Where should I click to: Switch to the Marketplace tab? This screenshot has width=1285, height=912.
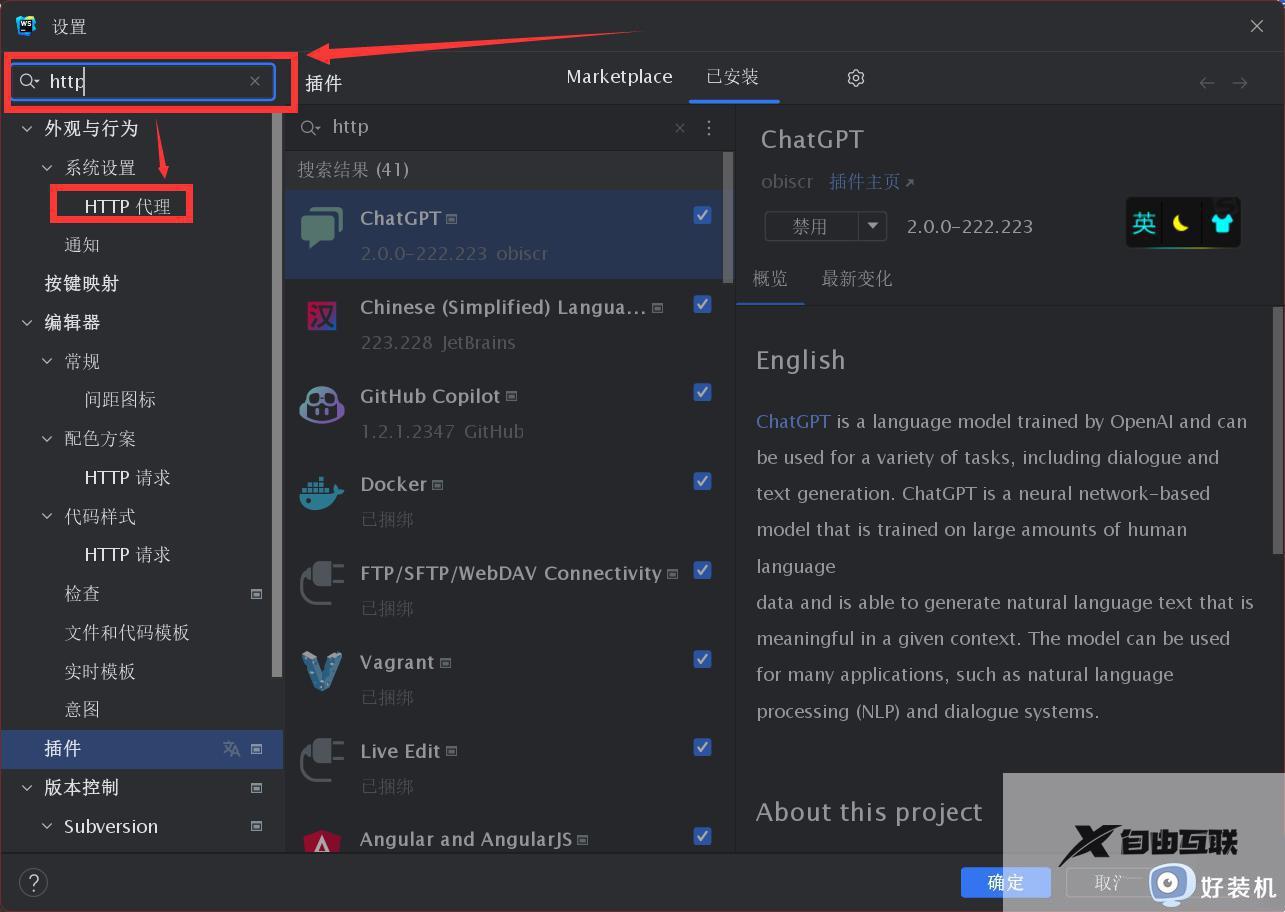(619, 77)
